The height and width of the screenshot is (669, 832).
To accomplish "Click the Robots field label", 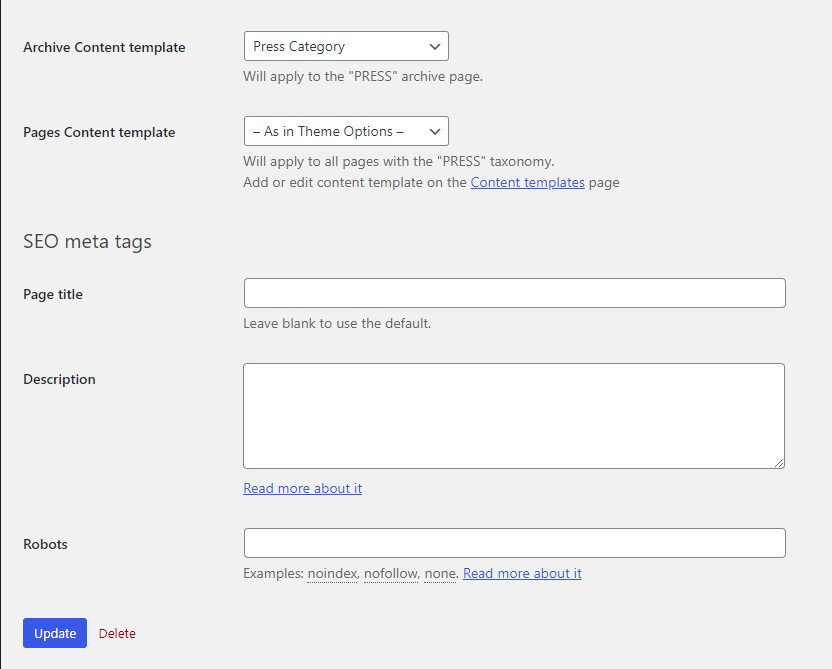I will click(45, 544).
